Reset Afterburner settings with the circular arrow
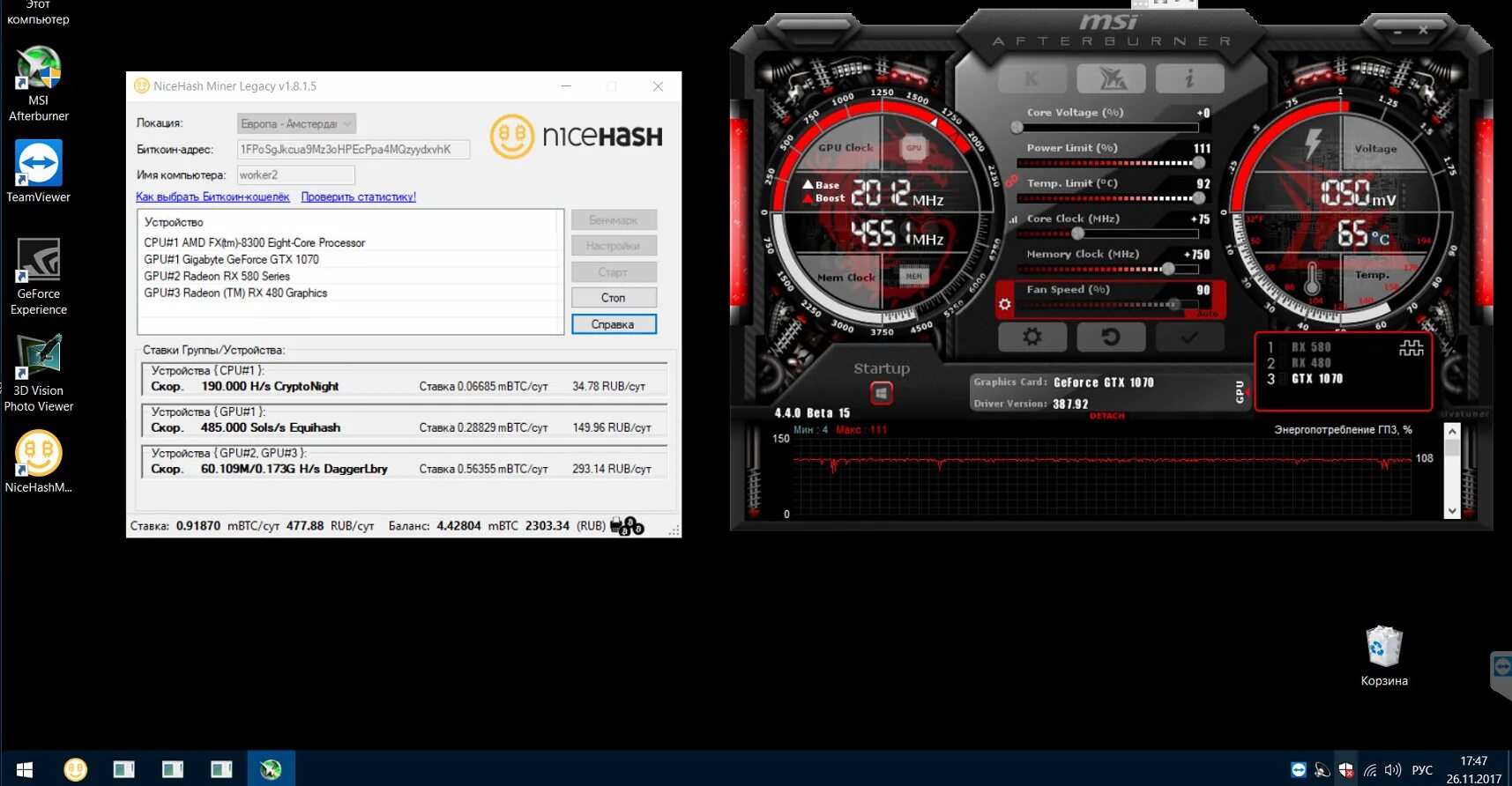Screen dimensions: 1512x786 pos(1111,337)
